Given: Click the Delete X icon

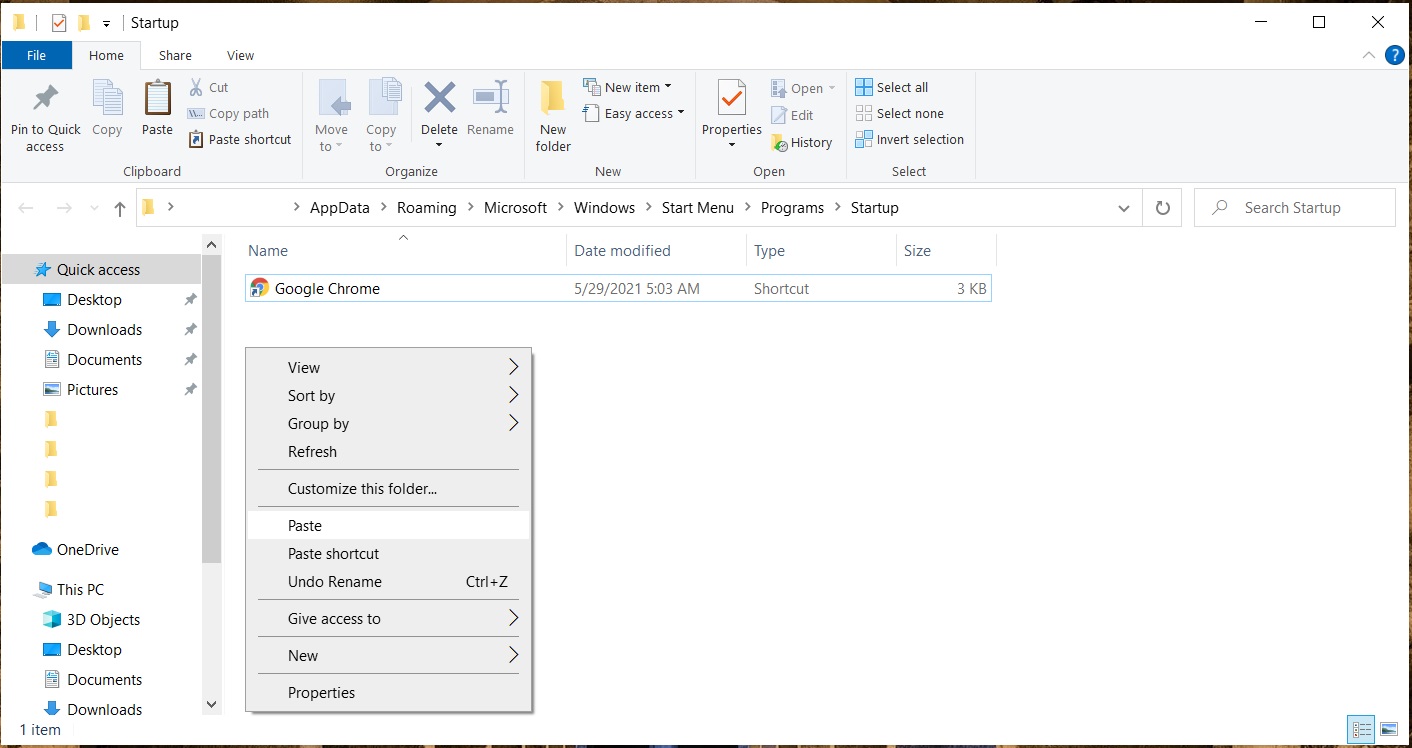Looking at the screenshot, I should coord(439,98).
